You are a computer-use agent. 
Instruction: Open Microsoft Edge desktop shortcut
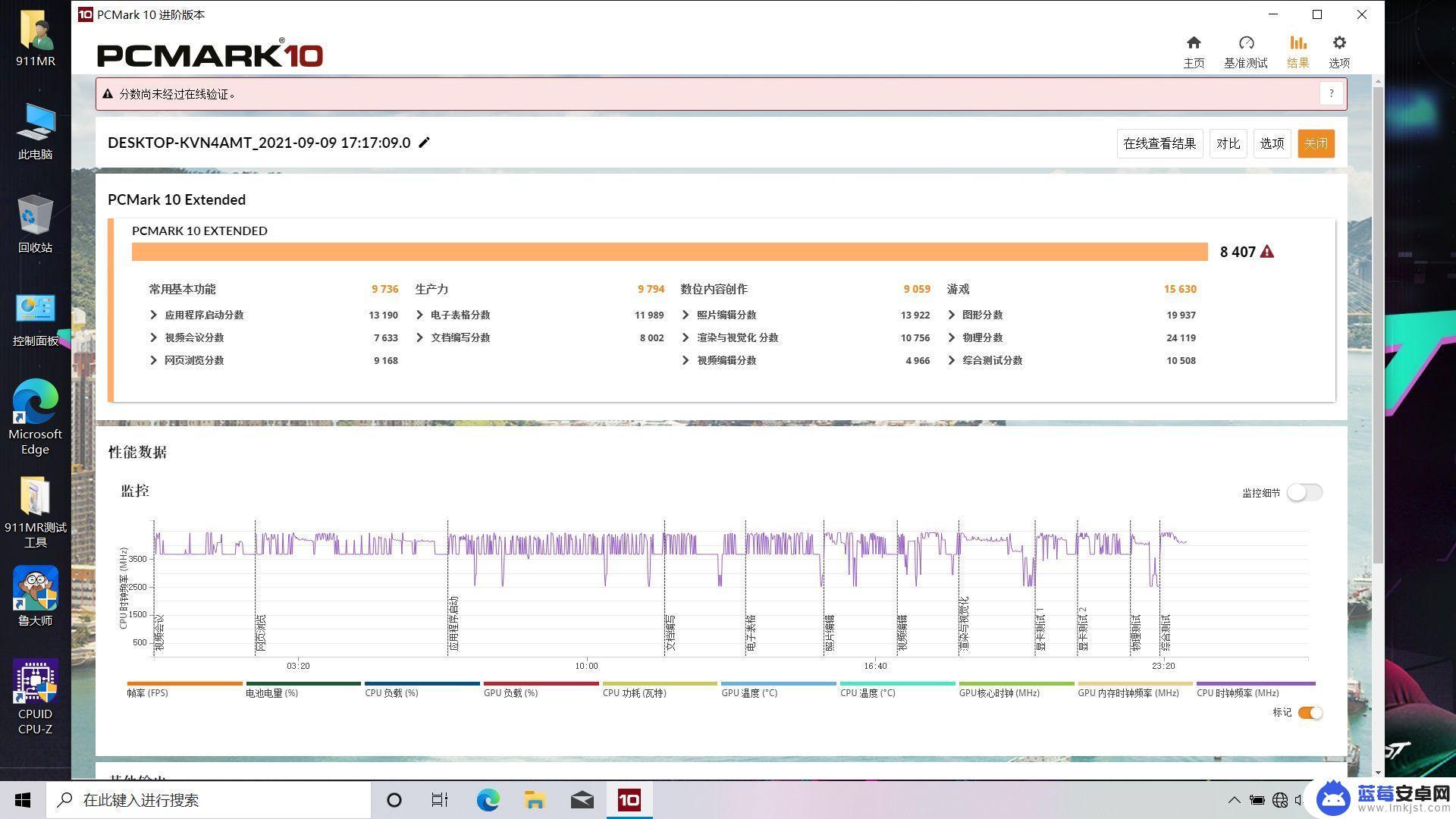point(36,417)
